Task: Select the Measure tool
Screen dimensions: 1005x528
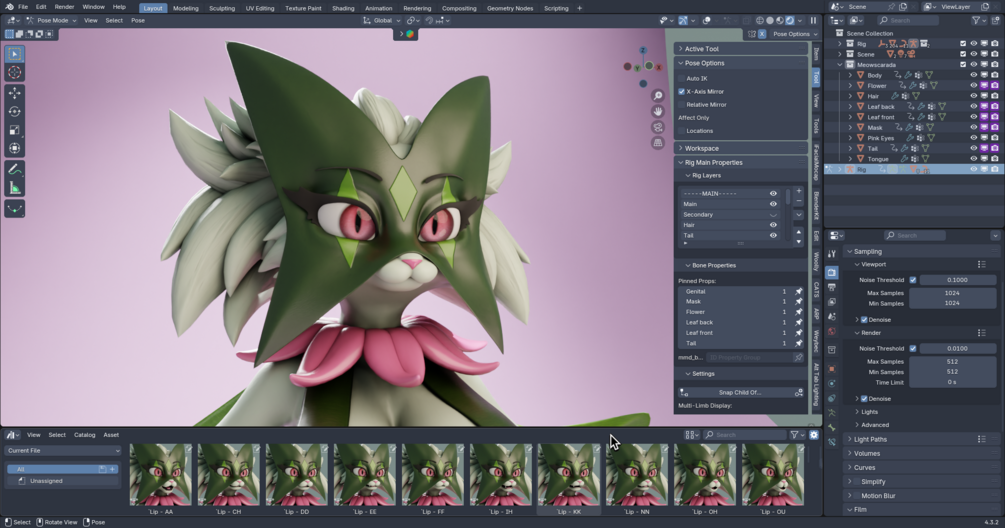Action: (14, 188)
